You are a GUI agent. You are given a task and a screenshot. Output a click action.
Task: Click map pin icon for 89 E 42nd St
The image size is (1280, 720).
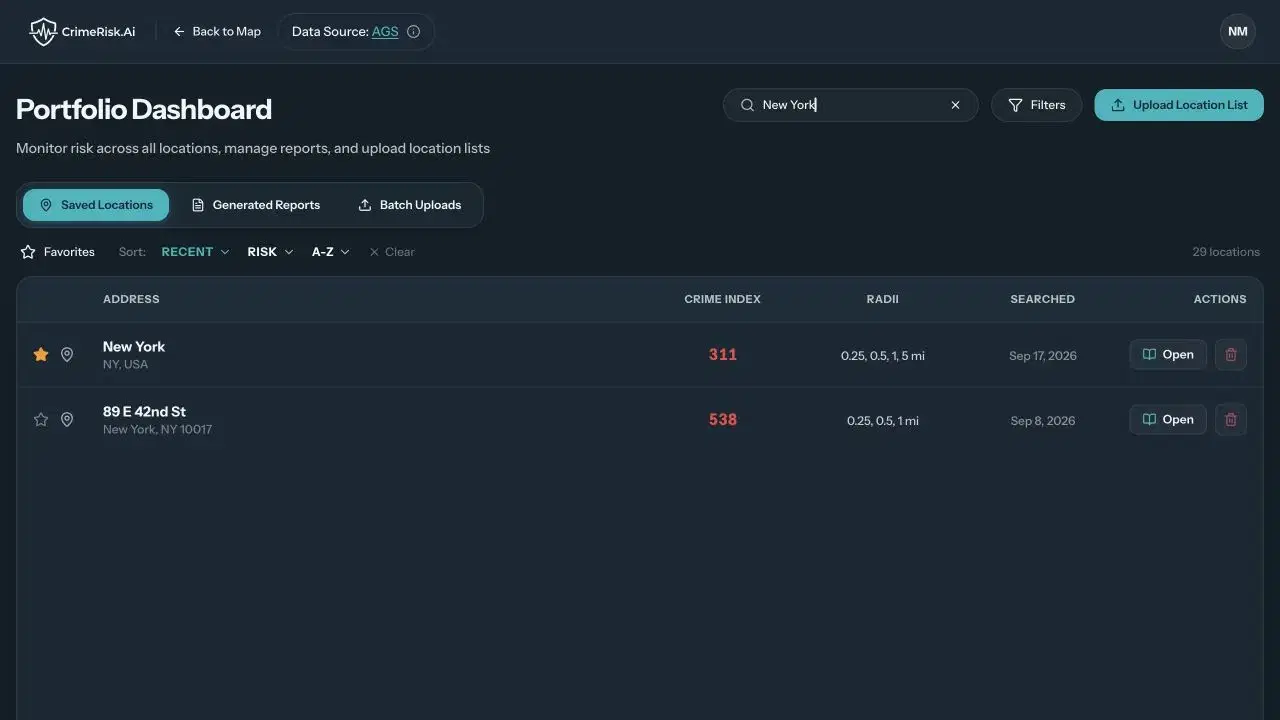point(67,420)
